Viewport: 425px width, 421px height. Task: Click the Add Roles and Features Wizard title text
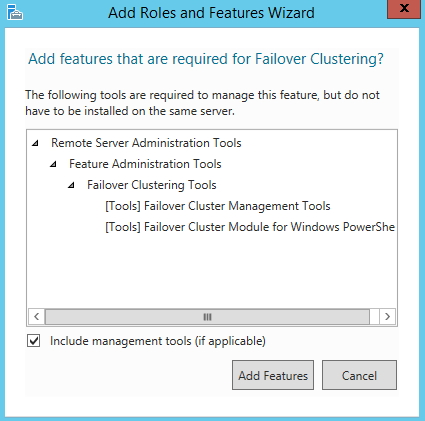pos(211,13)
